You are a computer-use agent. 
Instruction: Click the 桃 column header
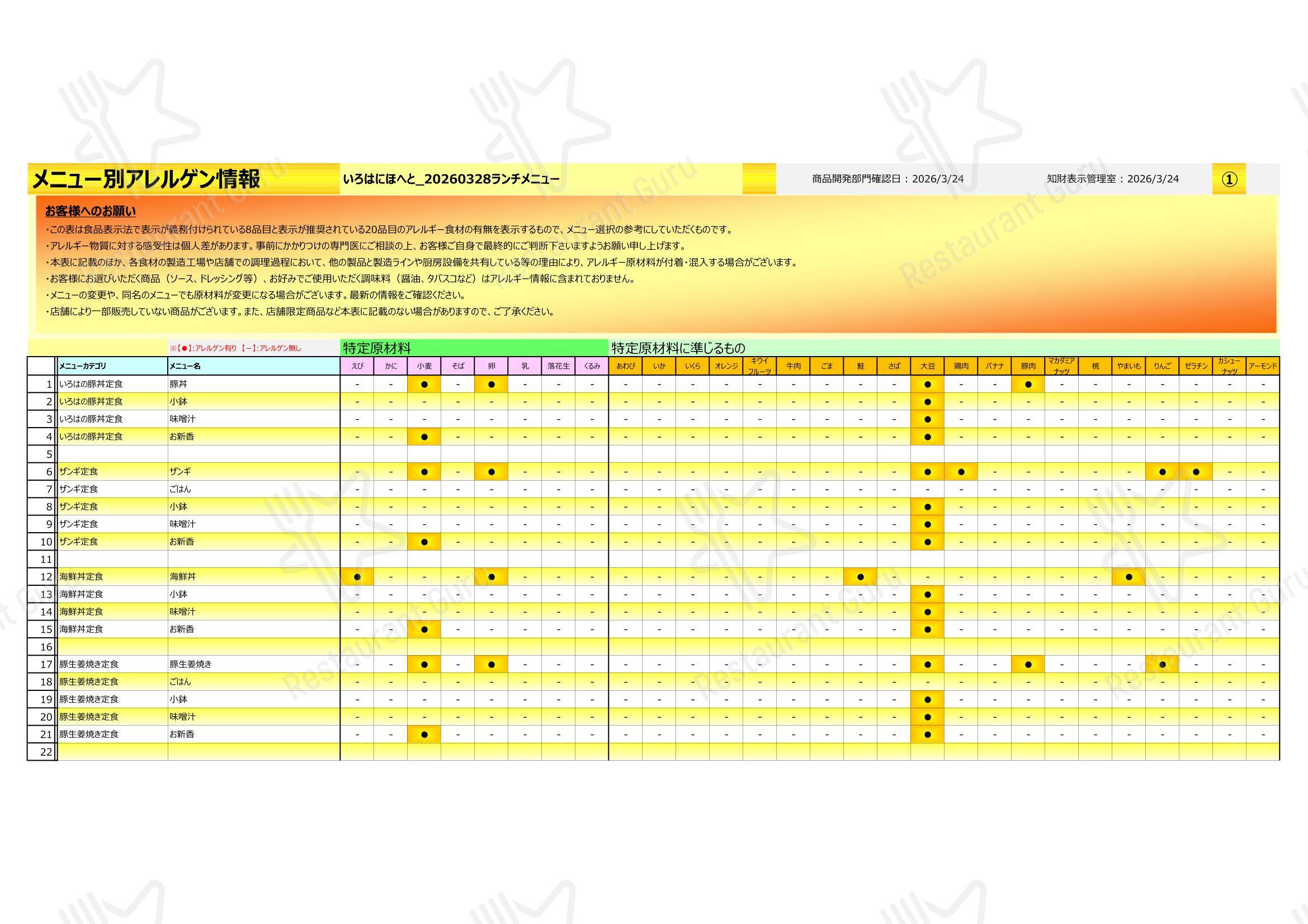click(x=1095, y=366)
